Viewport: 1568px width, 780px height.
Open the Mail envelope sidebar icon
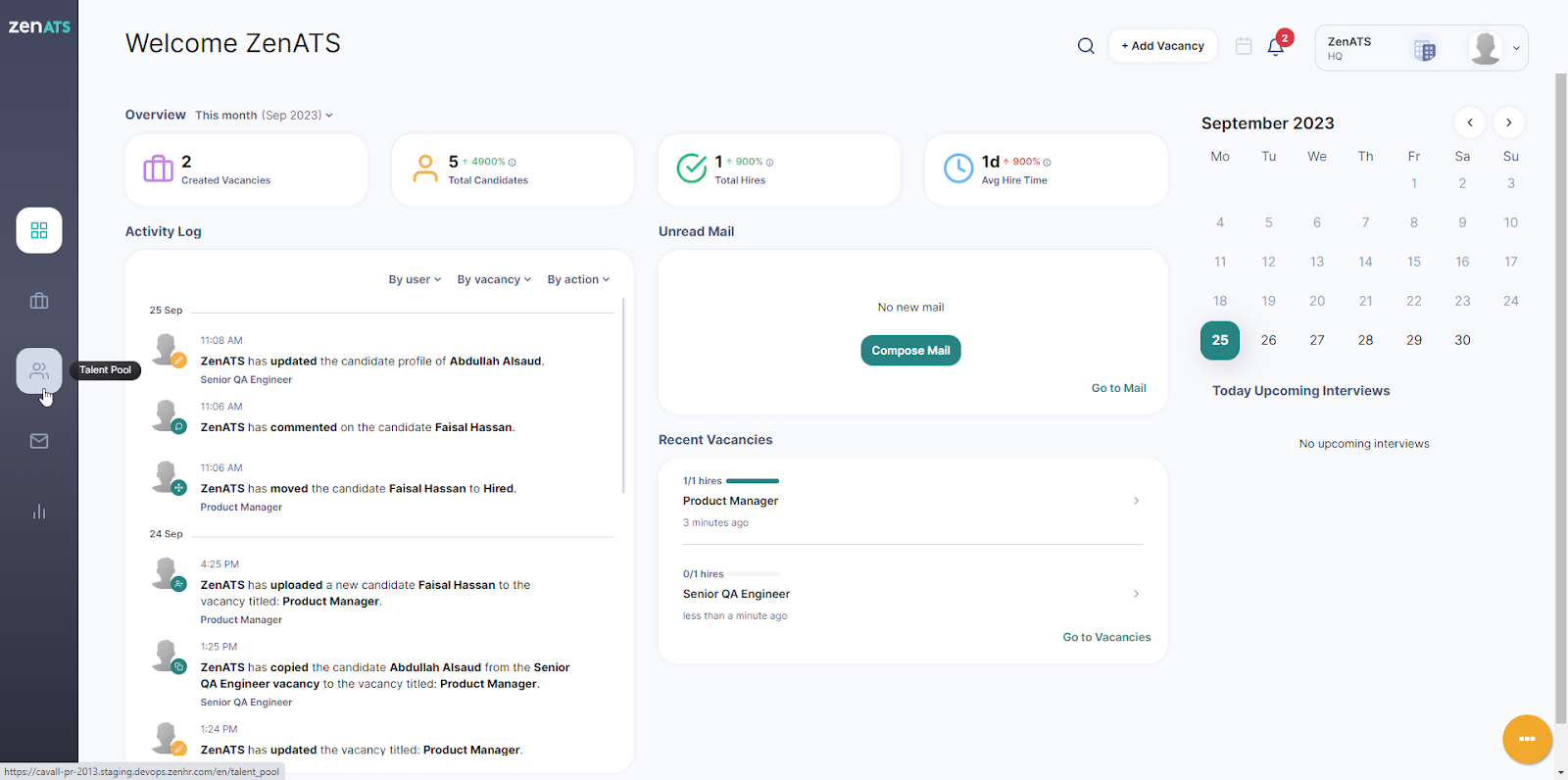tap(39, 441)
